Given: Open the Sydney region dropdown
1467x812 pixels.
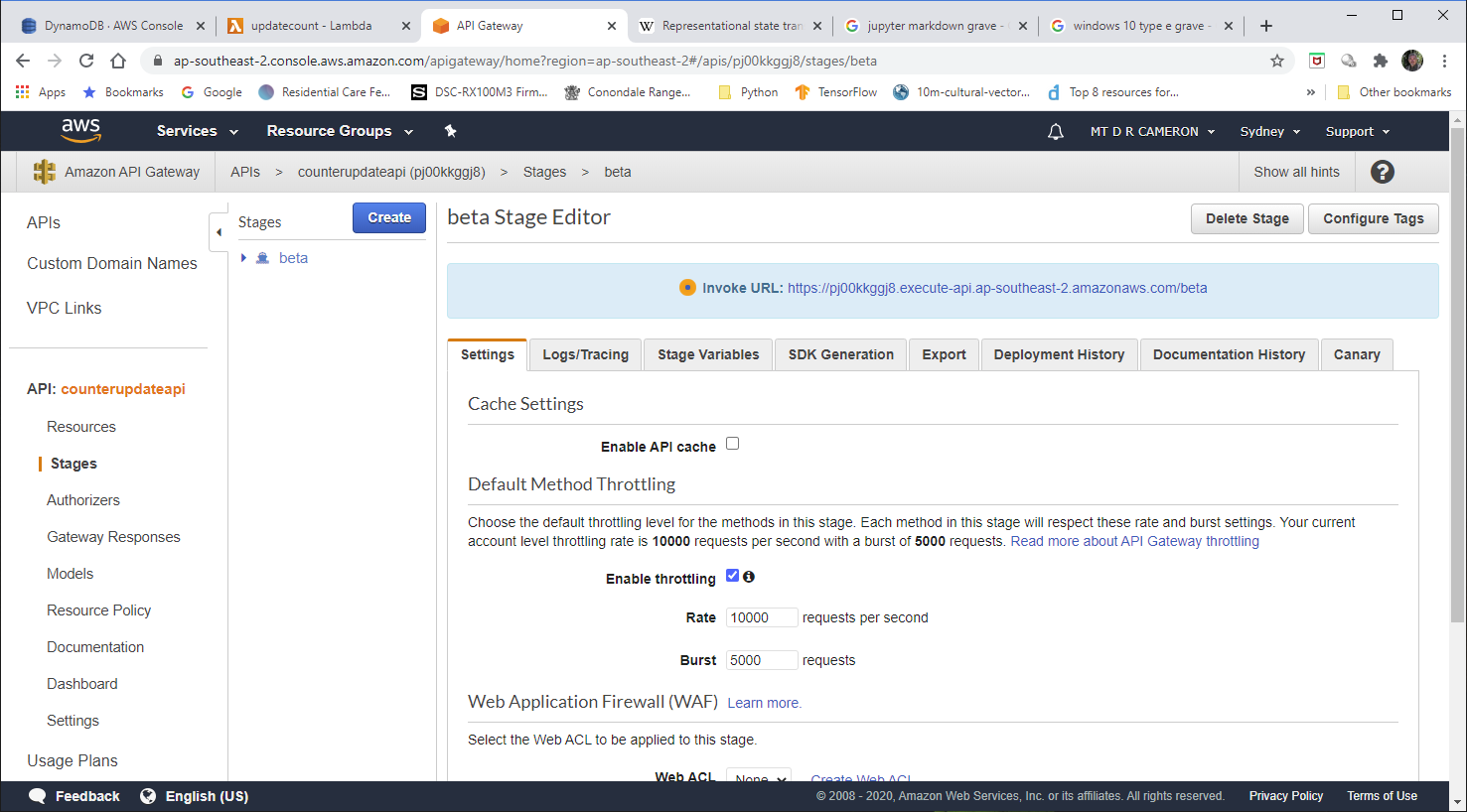Looking at the screenshot, I should [1270, 131].
